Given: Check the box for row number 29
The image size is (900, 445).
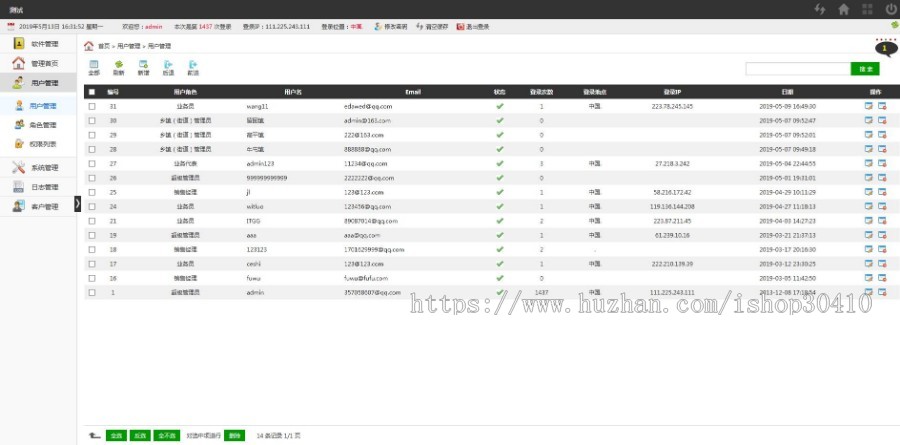Looking at the screenshot, I should coord(92,135).
